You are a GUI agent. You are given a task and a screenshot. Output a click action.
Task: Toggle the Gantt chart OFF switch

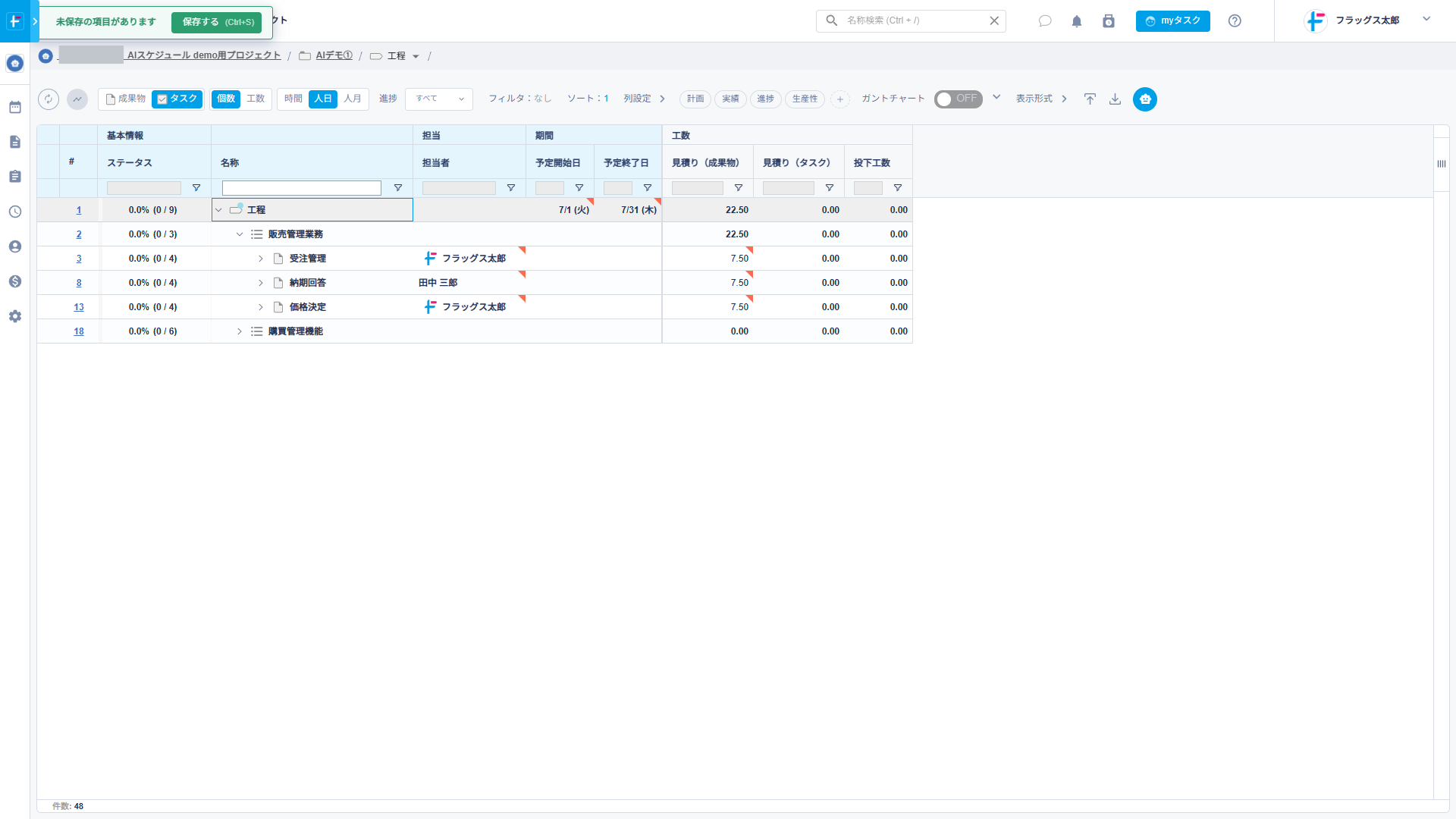pos(958,99)
